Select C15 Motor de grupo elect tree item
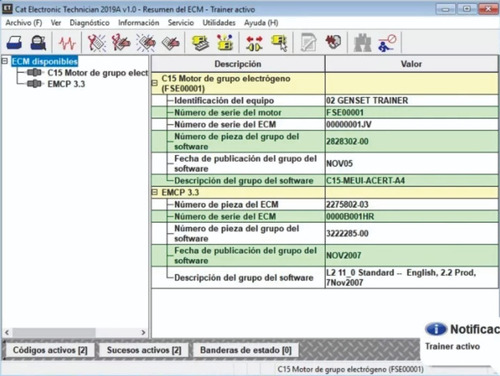500x376 pixels. pyautogui.click(x=97, y=73)
